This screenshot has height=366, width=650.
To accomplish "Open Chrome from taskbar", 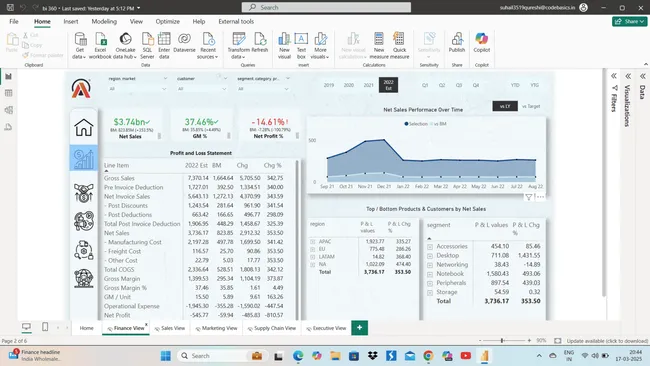I will [x=428, y=356].
